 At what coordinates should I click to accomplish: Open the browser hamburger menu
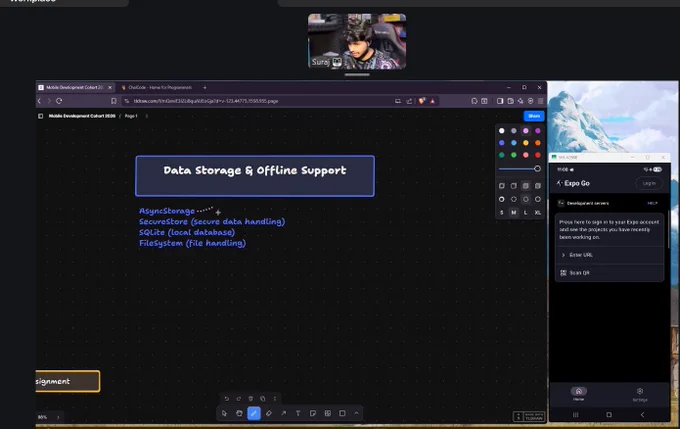[x=540, y=101]
